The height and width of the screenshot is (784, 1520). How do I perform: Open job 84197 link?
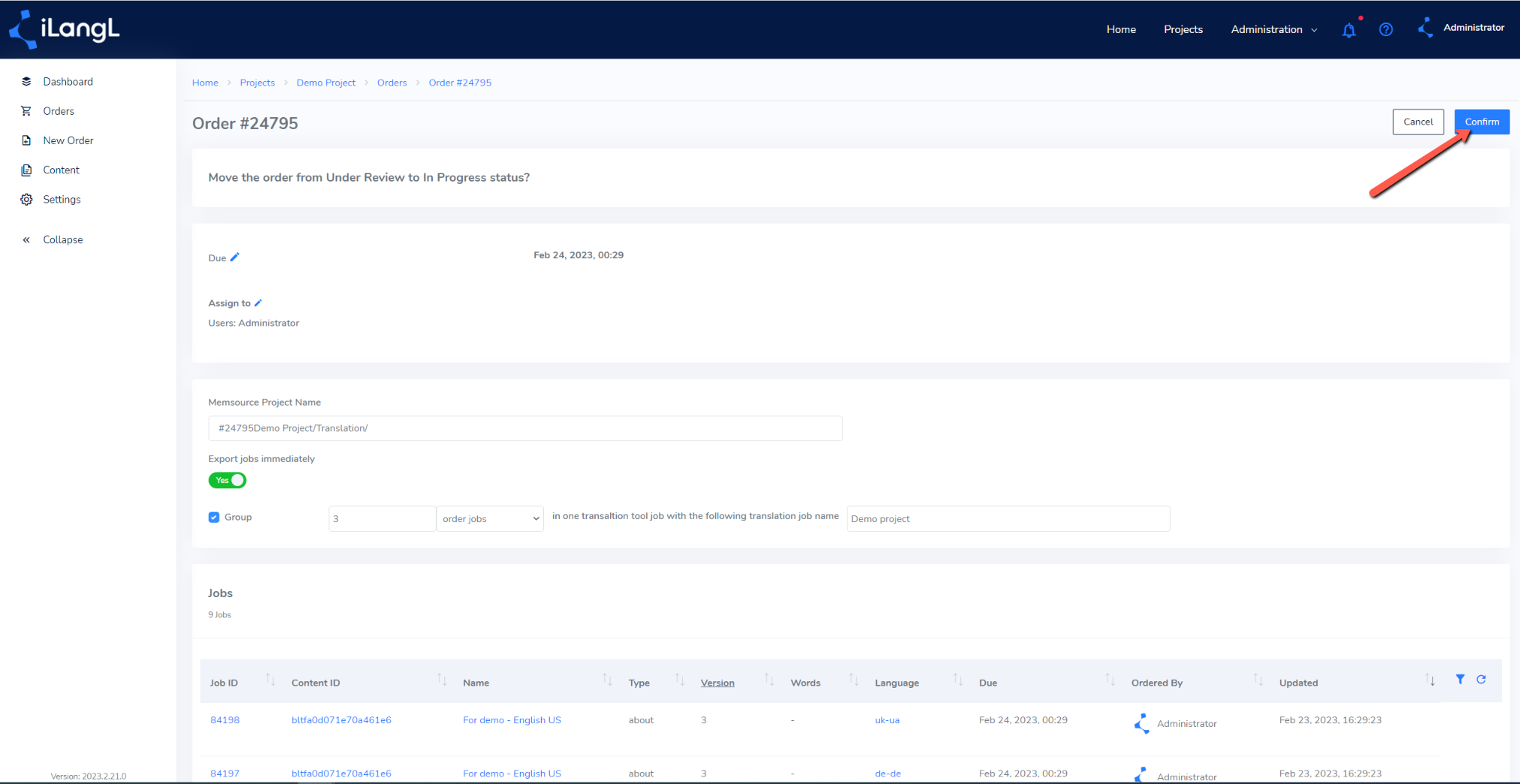tap(225, 773)
